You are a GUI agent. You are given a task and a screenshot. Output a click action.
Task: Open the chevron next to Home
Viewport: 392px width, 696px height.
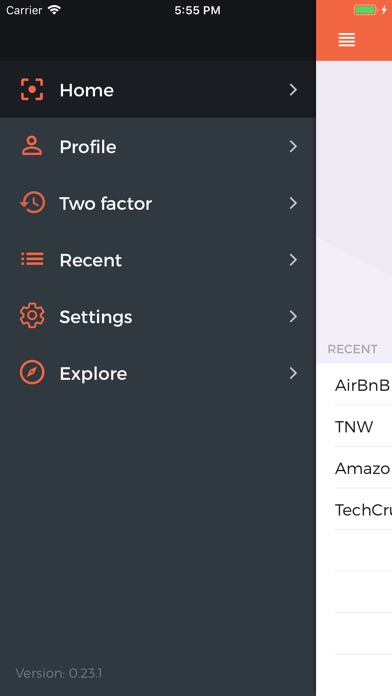(x=293, y=90)
